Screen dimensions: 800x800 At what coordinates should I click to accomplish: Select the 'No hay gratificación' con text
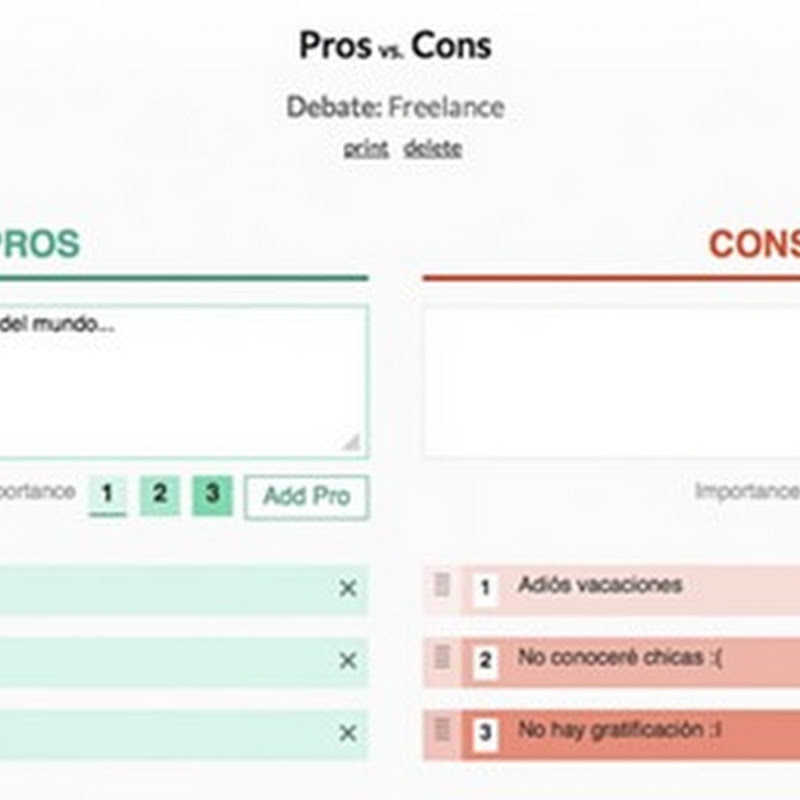click(618, 731)
